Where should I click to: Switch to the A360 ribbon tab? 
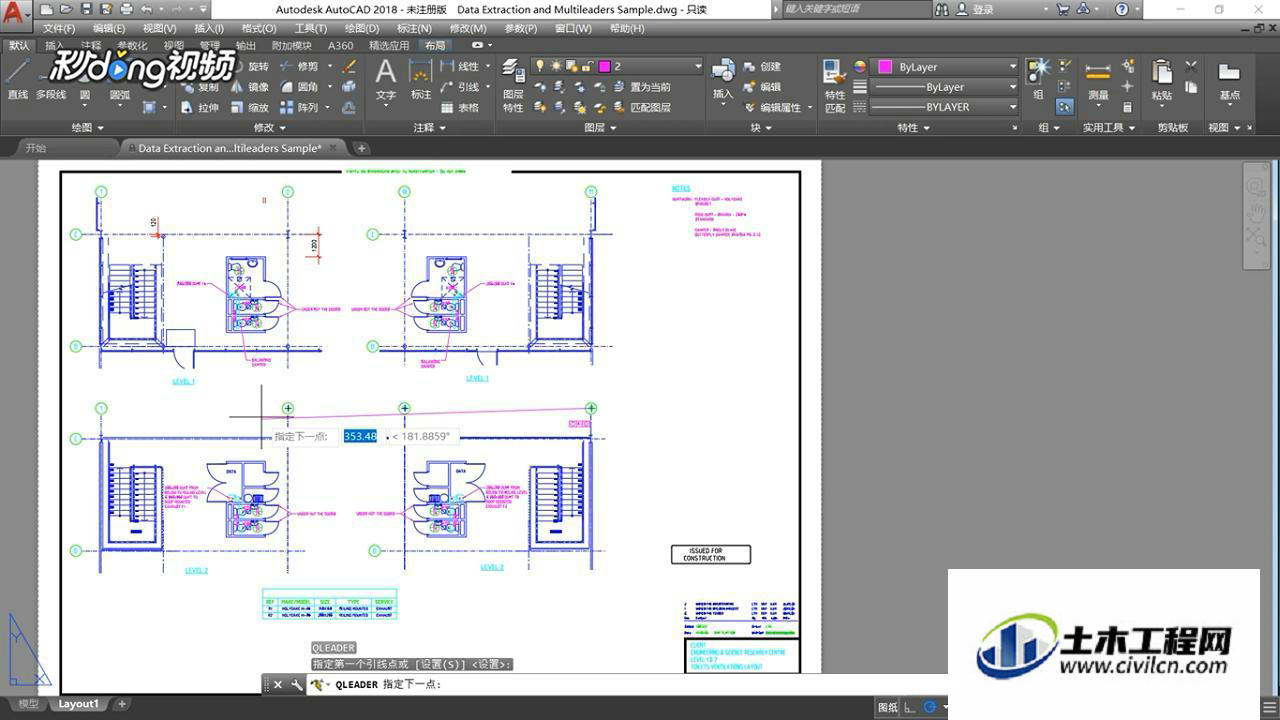tap(340, 45)
